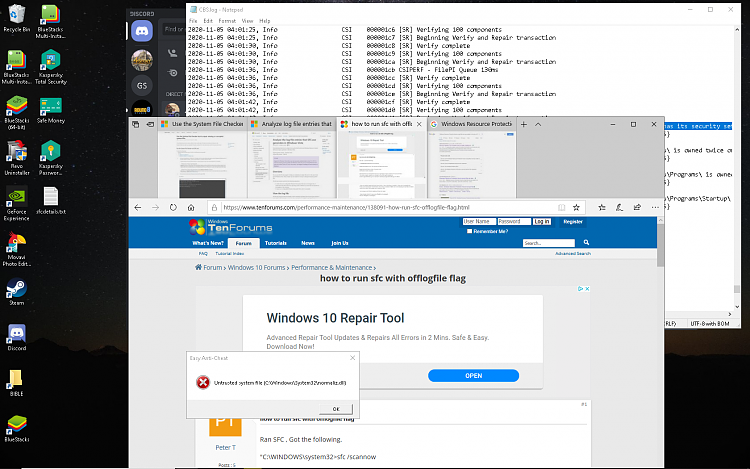This screenshot has width=750, height=469.
Task: Open Edge favorites hub icon
Action: 602,207
